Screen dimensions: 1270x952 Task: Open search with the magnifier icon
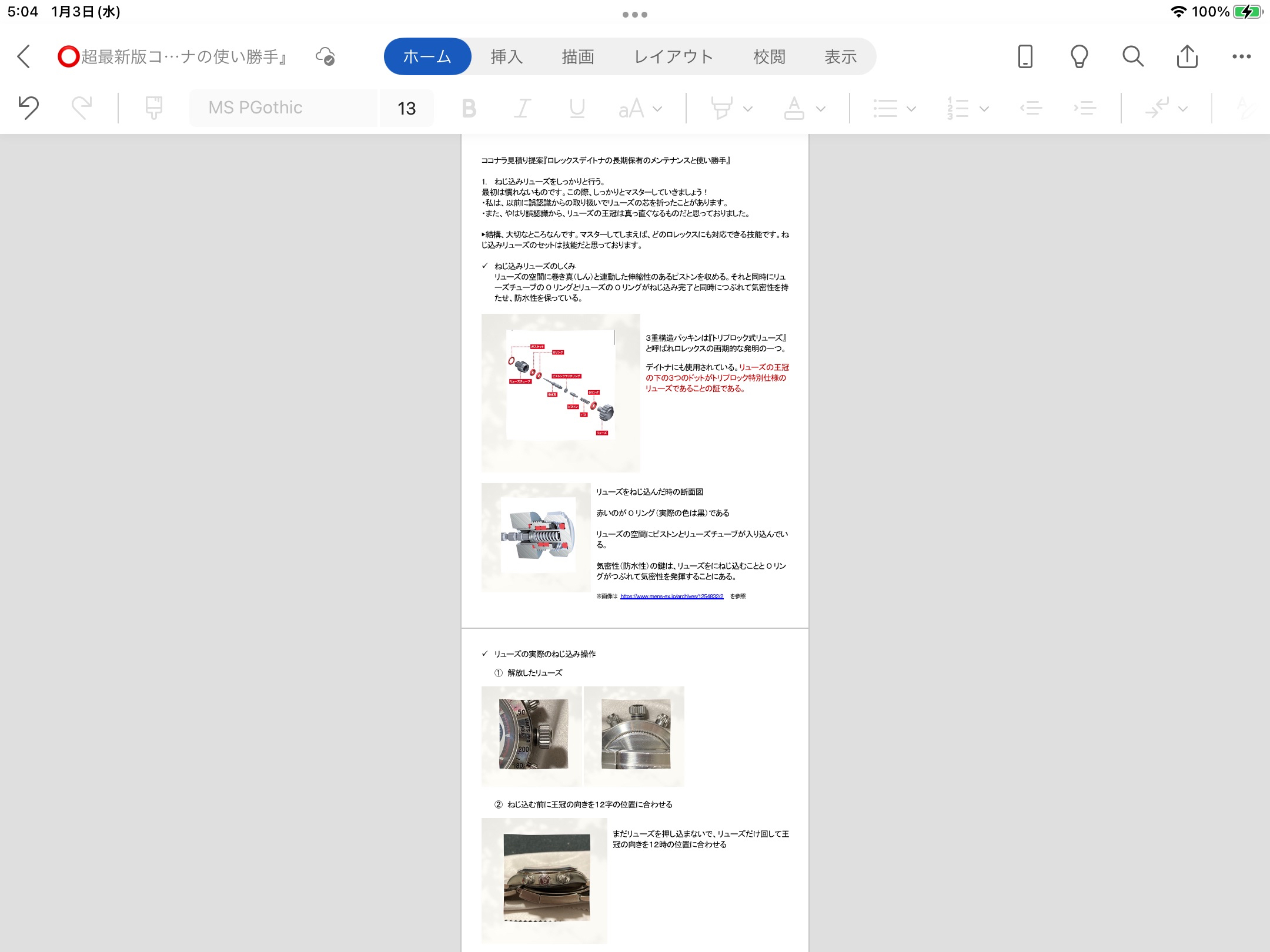(x=1133, y=56)
